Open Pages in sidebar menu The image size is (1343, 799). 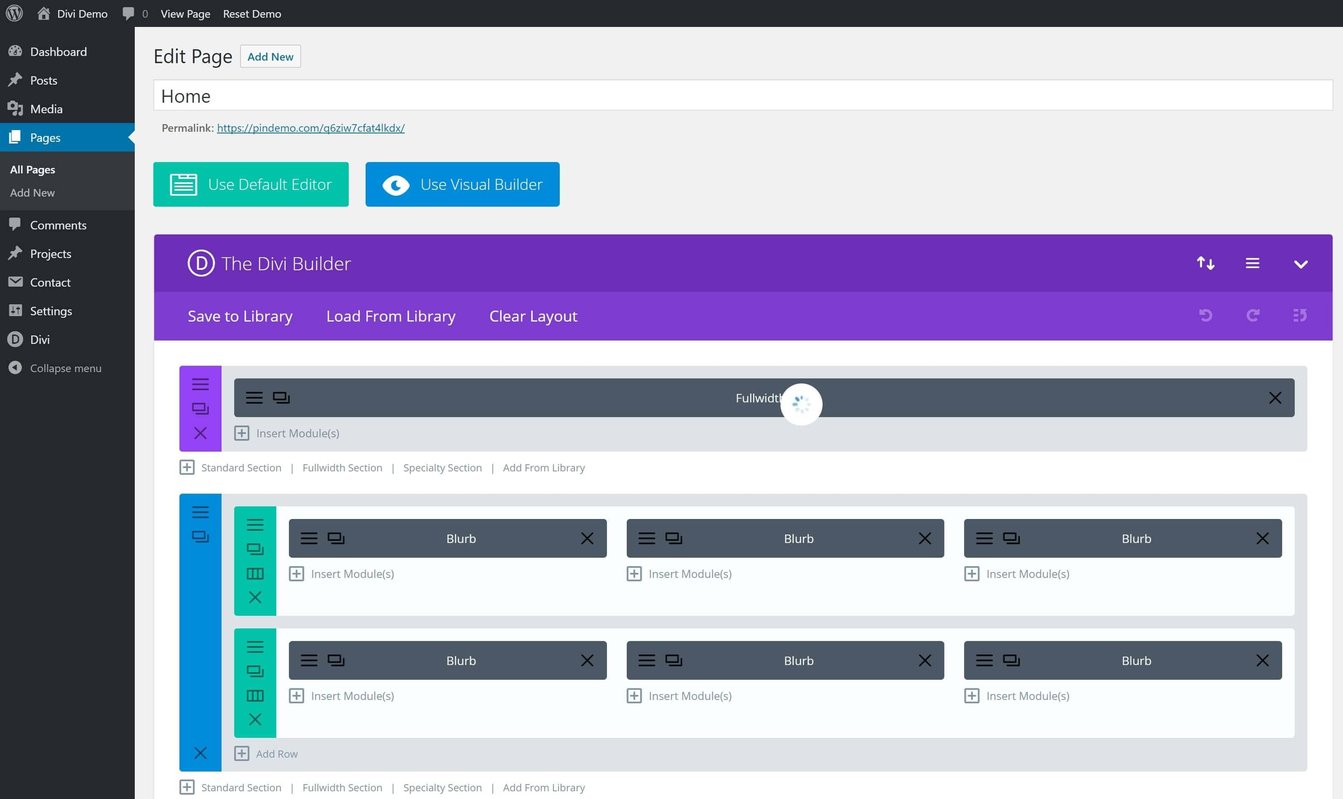(x=67, y=137)
